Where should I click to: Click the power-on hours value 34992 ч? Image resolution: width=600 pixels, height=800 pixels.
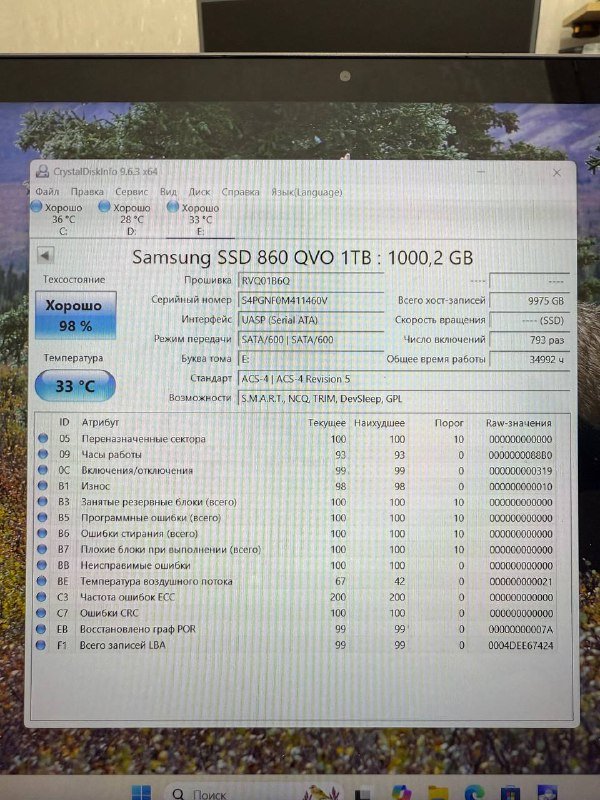529,359
